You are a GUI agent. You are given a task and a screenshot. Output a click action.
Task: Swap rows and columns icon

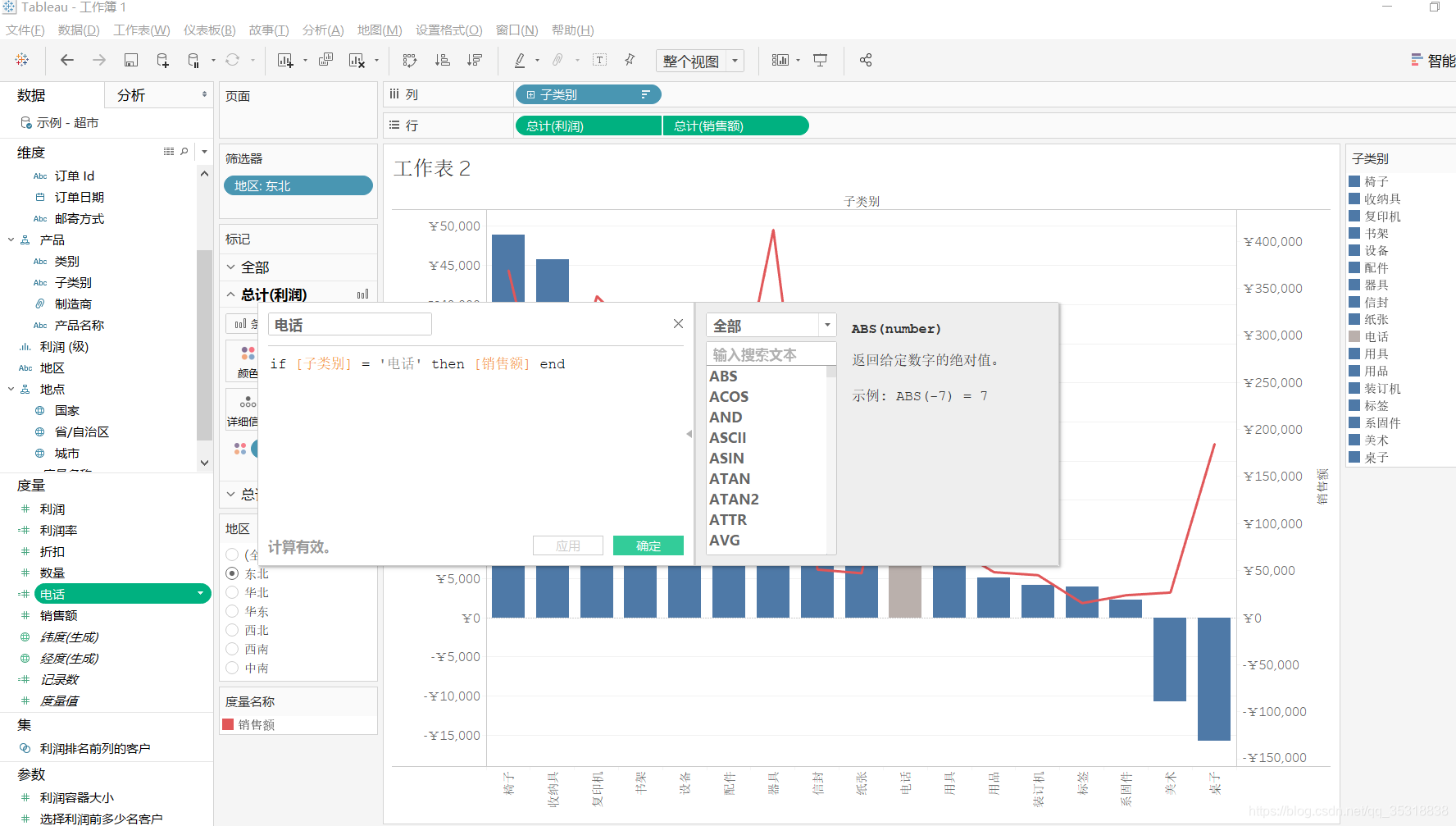pos(410,60)
